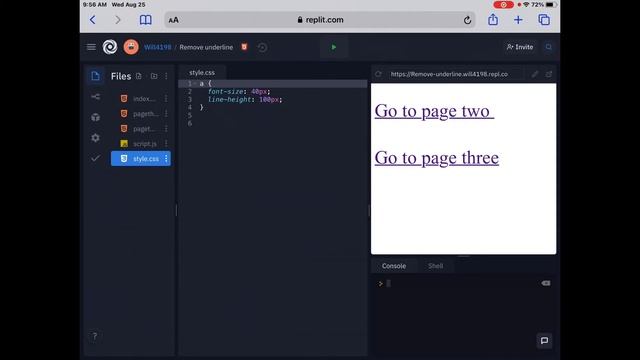The image size is (640, 360).
Task: Open options menu for style.css
Action: tap(166, 158)
